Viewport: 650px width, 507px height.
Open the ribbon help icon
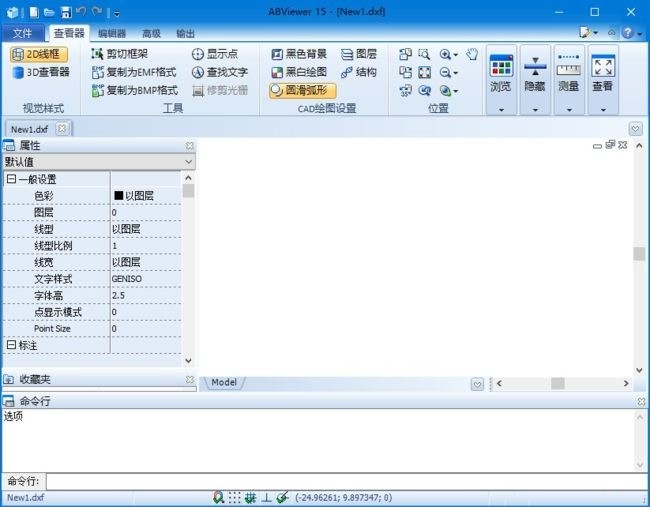pyautogui.click(x=628, y=33)
